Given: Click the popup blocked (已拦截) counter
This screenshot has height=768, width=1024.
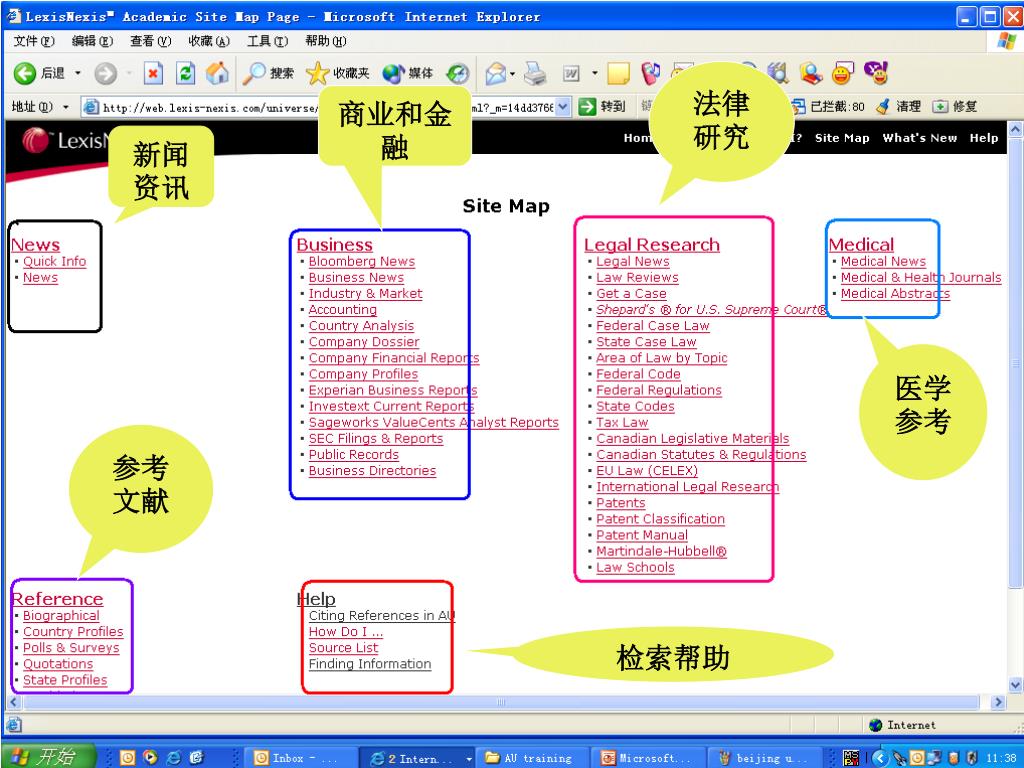Looking at the screenshot, I should click(x=828, y=106).
